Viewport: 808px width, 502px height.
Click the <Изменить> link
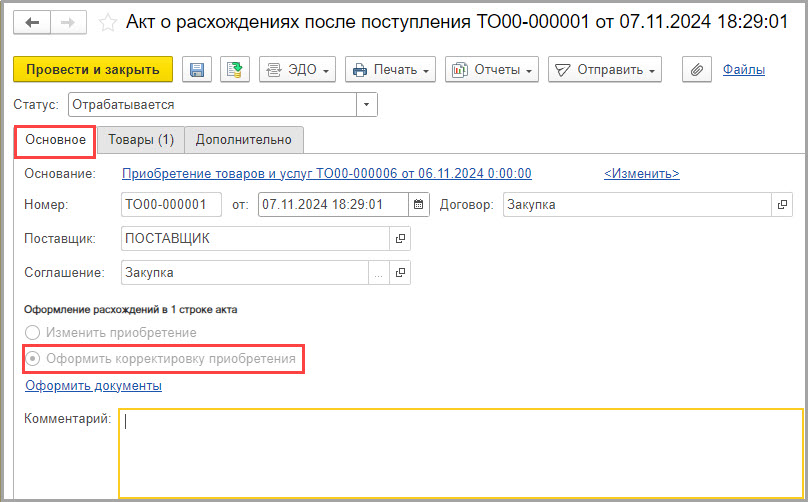642,174
